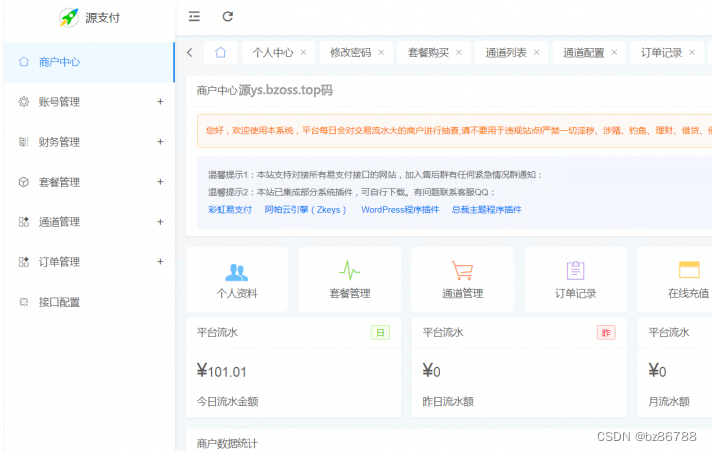
Task: Click the ¥101.01 today's revenue value
Action: [222, 372]
